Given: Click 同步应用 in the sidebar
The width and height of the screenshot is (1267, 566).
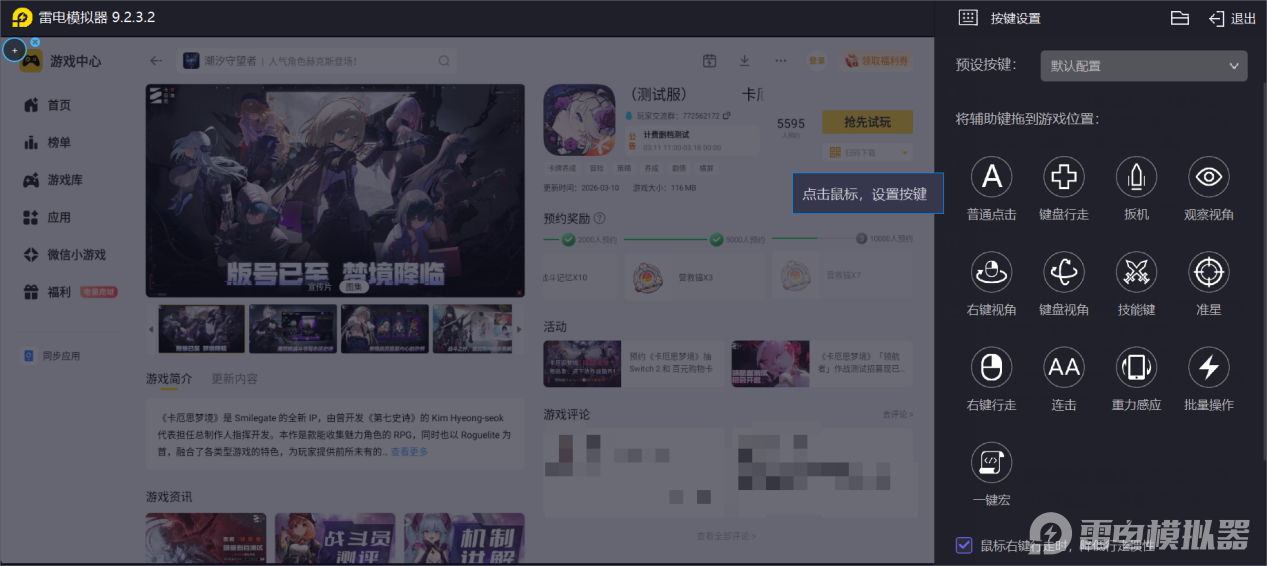Looking at the screenshot, I should [52, 356].
